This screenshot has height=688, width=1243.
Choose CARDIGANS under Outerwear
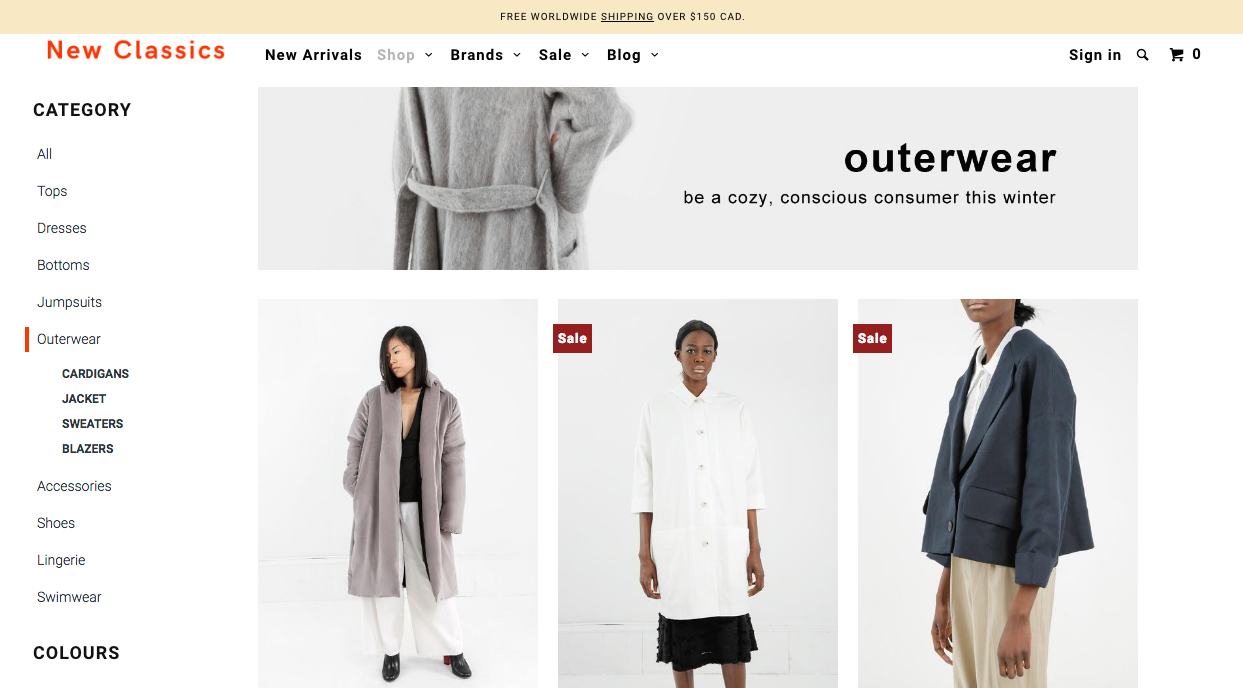[x=96, y=374]
